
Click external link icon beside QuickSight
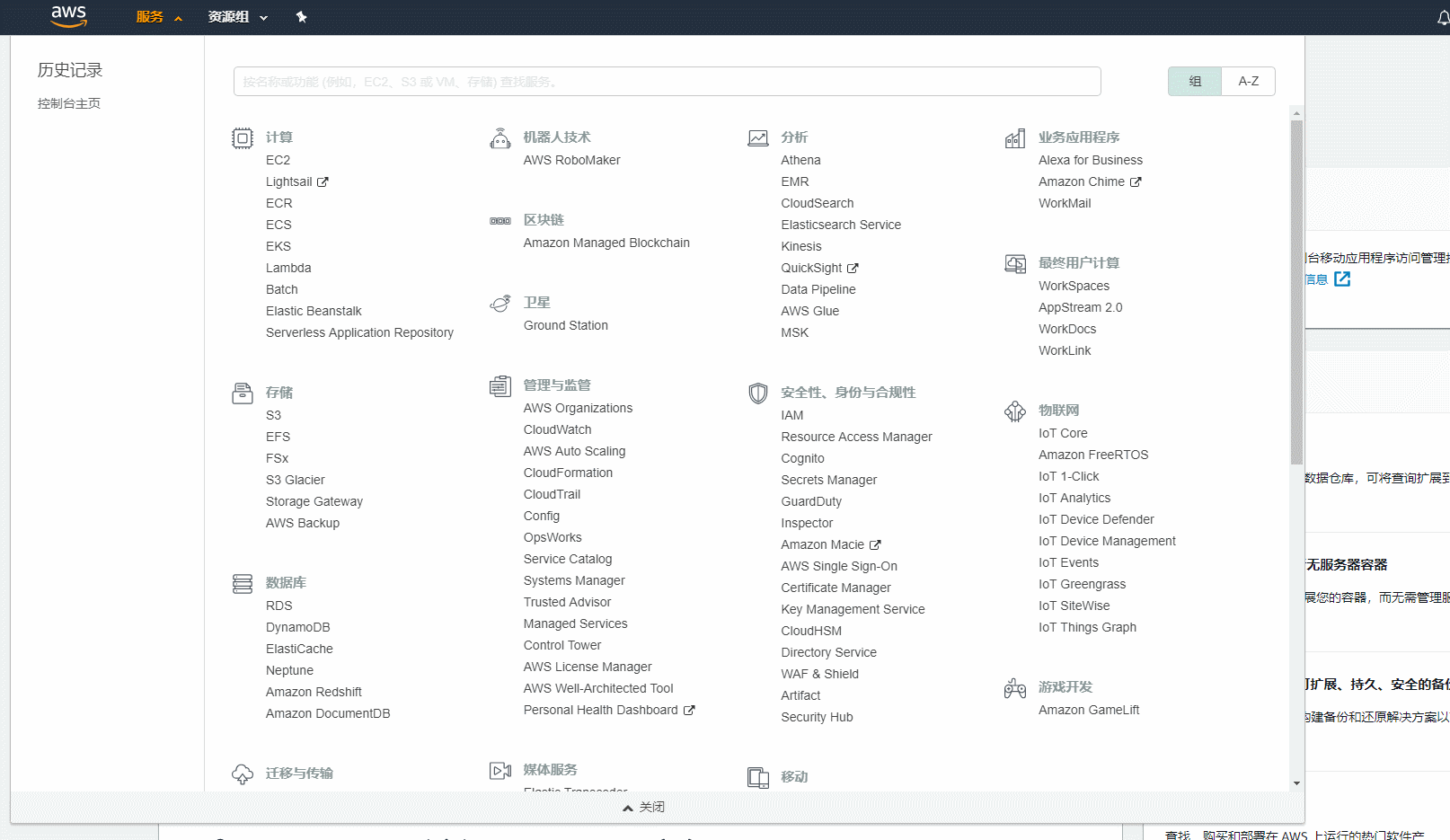(853, 268)
